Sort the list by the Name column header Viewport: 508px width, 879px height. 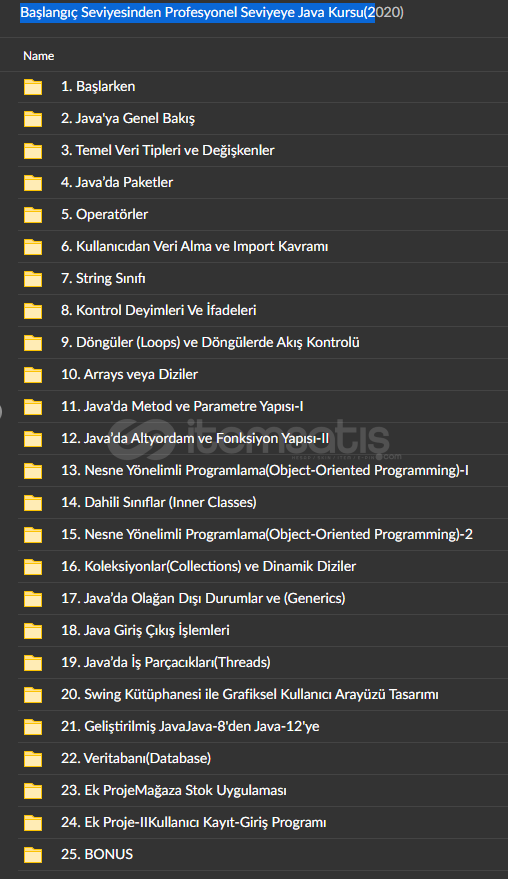39,55
